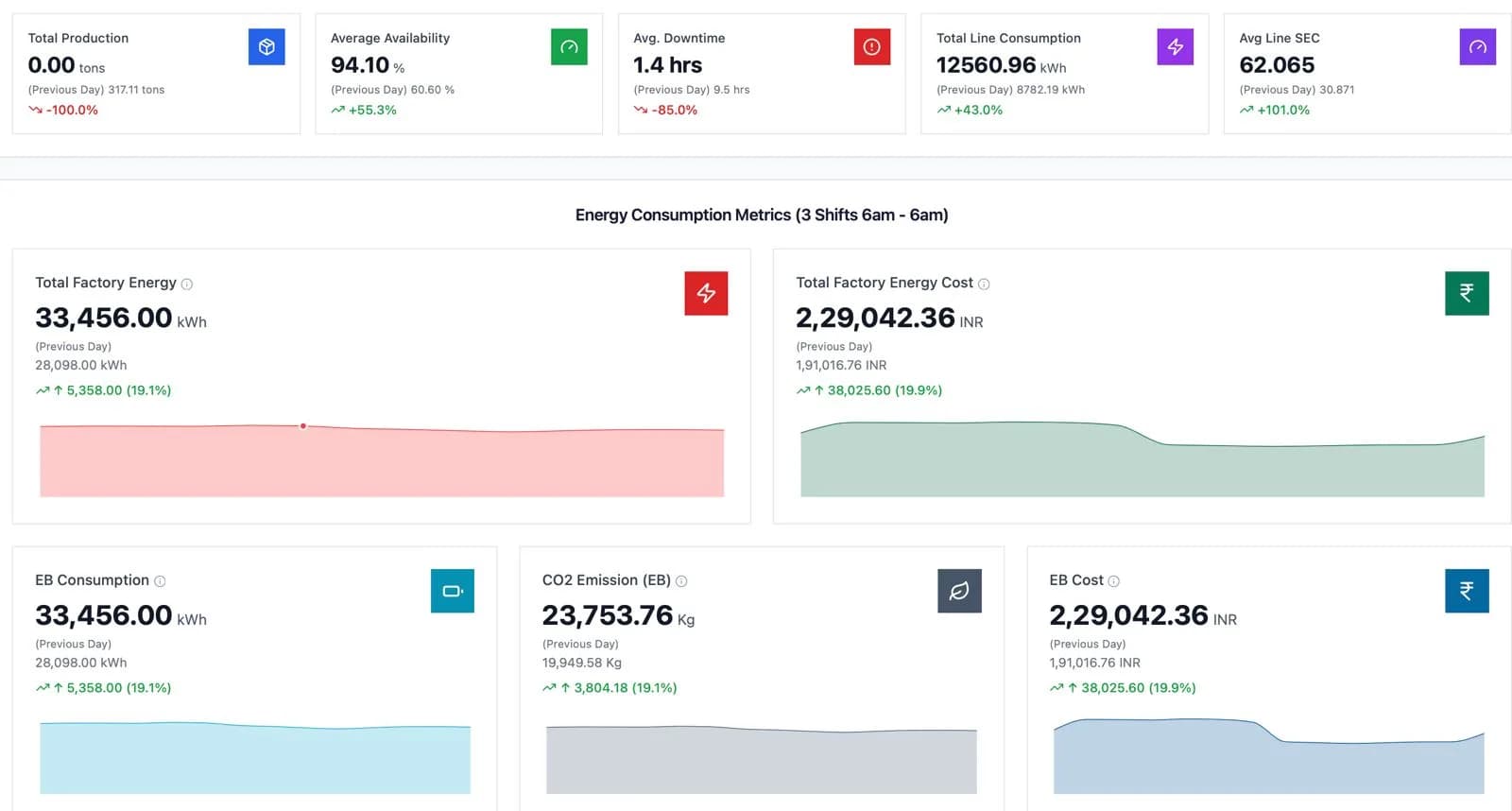
Task: Click the '33,456.00' value on Total Factory Energy
Action: (104, 318)
